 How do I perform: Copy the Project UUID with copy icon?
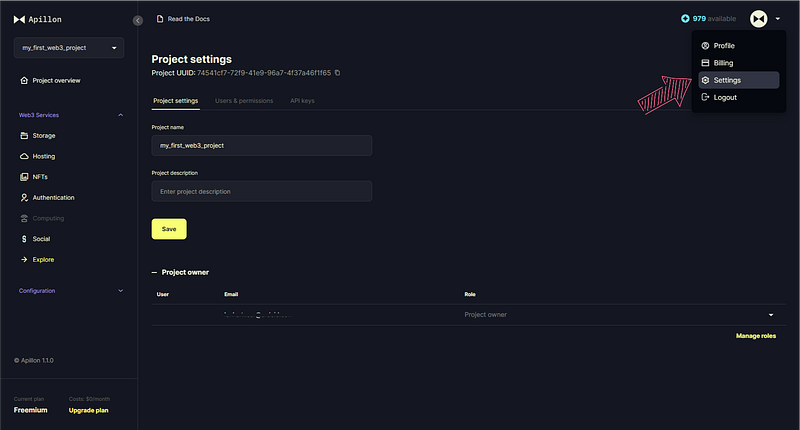[x=337, y=73]
